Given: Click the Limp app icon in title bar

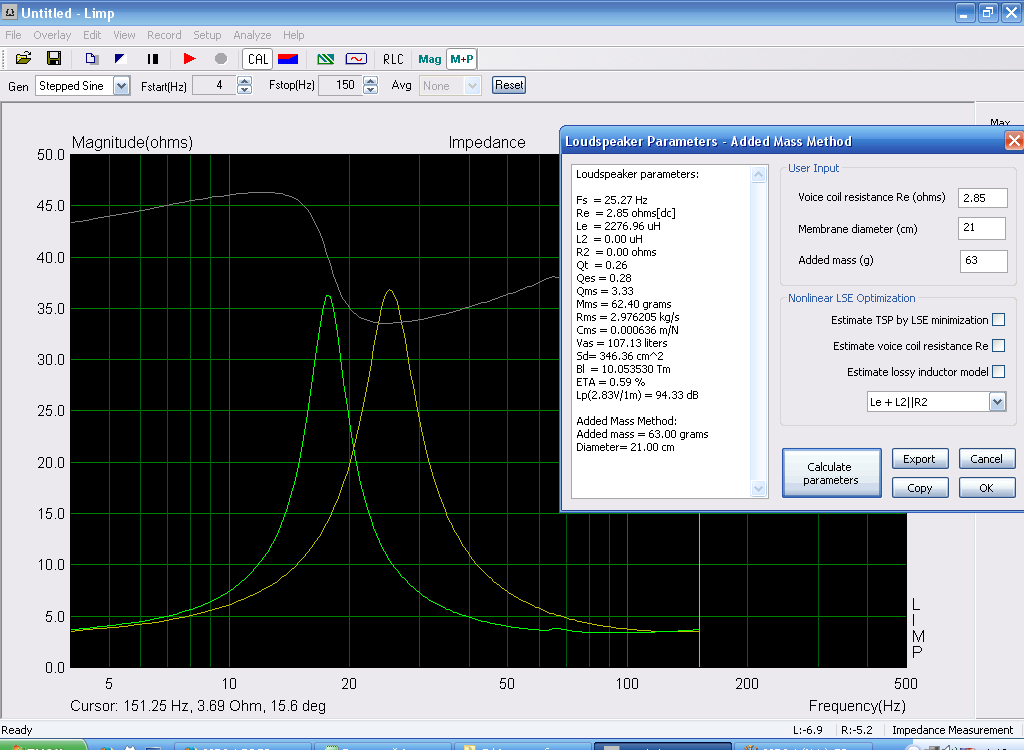Looking at the screenshot, I should (x=10, y=12).
